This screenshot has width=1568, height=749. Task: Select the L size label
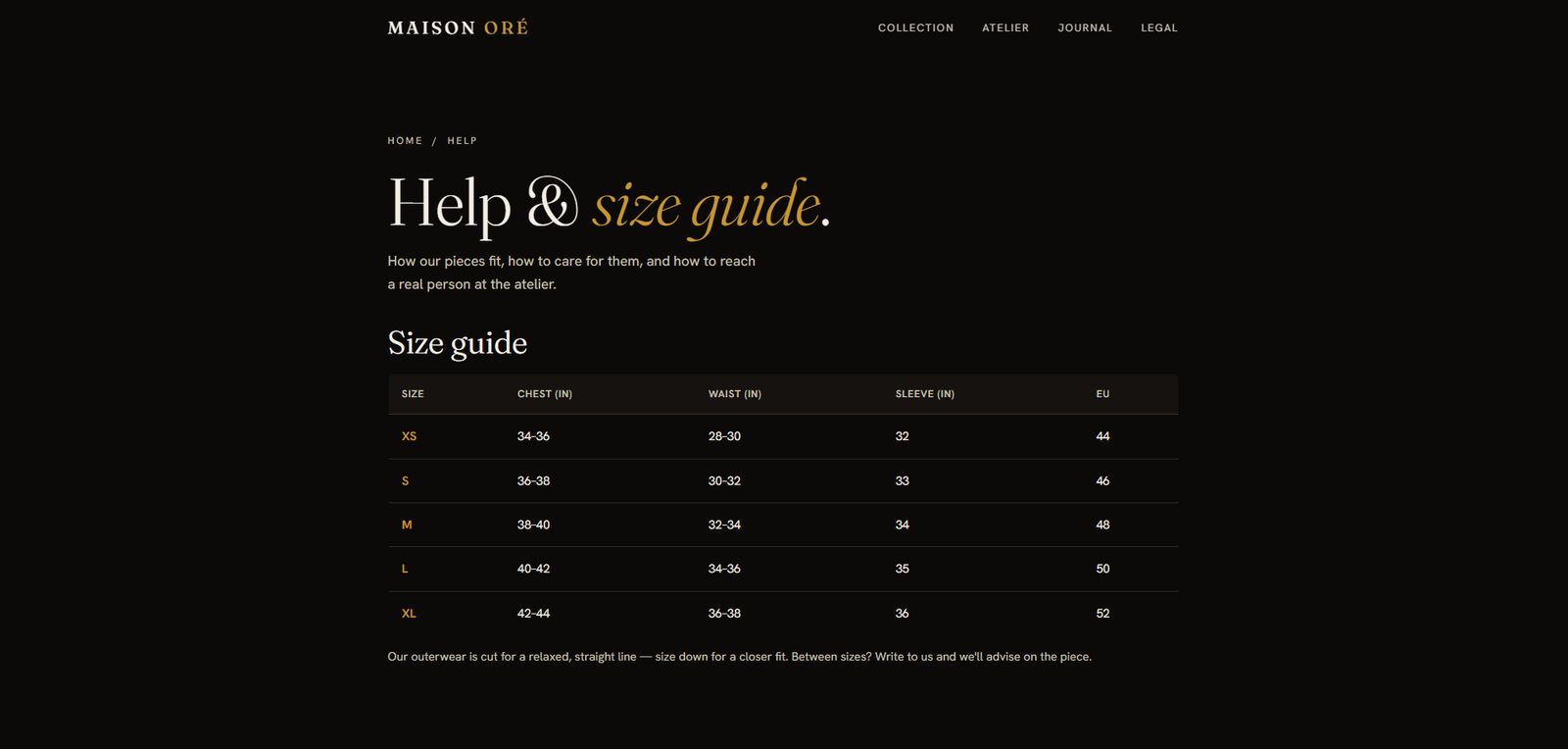[405, 569]
